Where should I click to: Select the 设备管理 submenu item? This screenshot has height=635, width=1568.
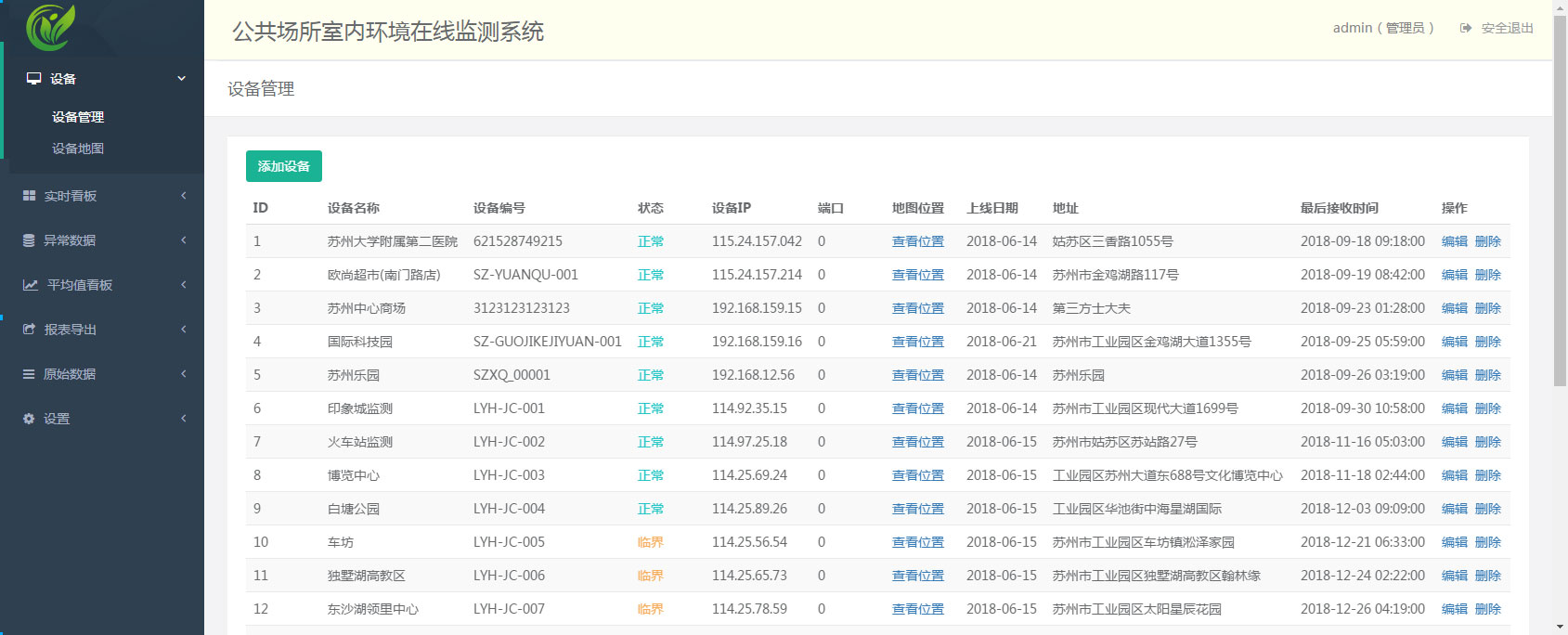click(x=78, y=117)
